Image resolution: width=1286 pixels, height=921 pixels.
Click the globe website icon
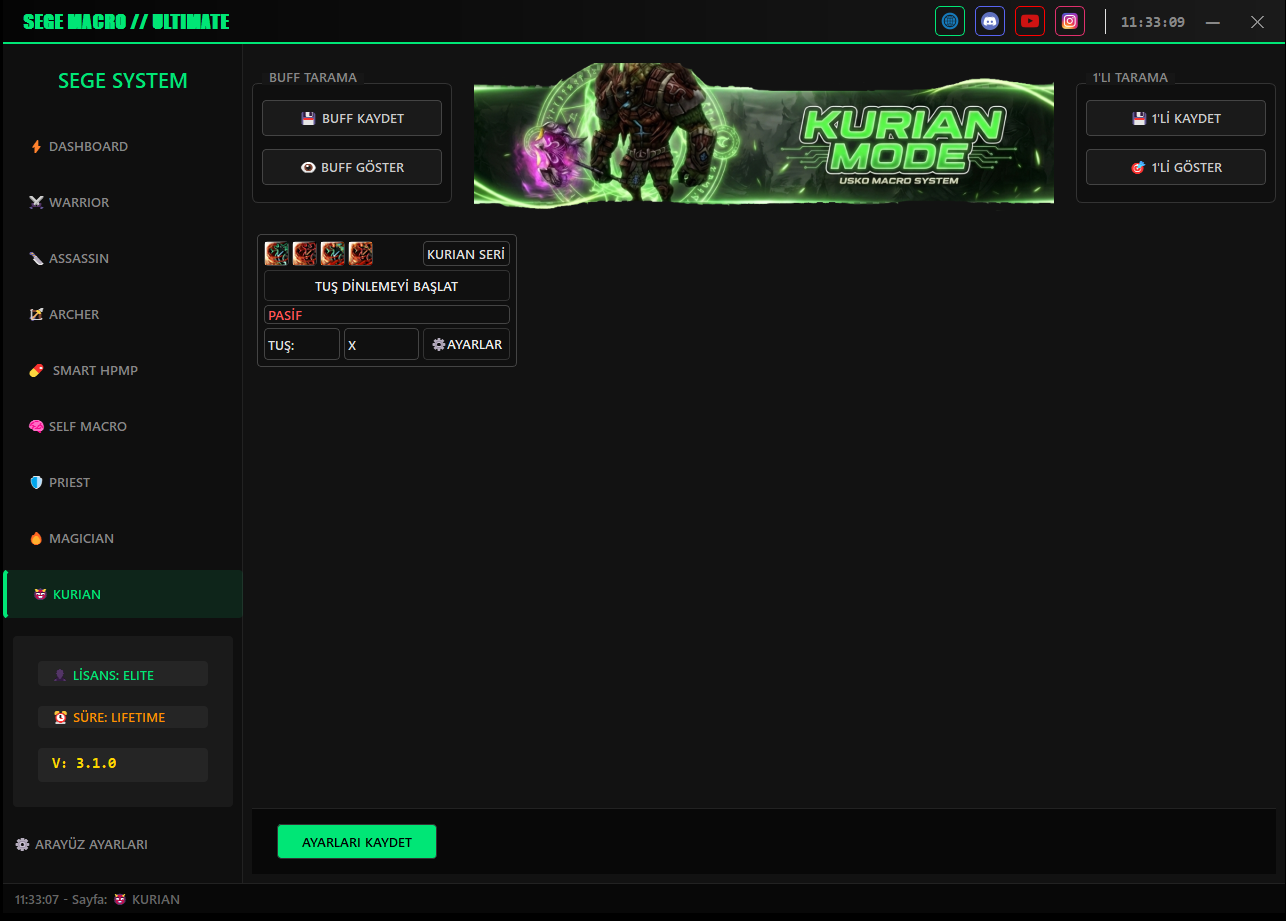click(950, 21)
